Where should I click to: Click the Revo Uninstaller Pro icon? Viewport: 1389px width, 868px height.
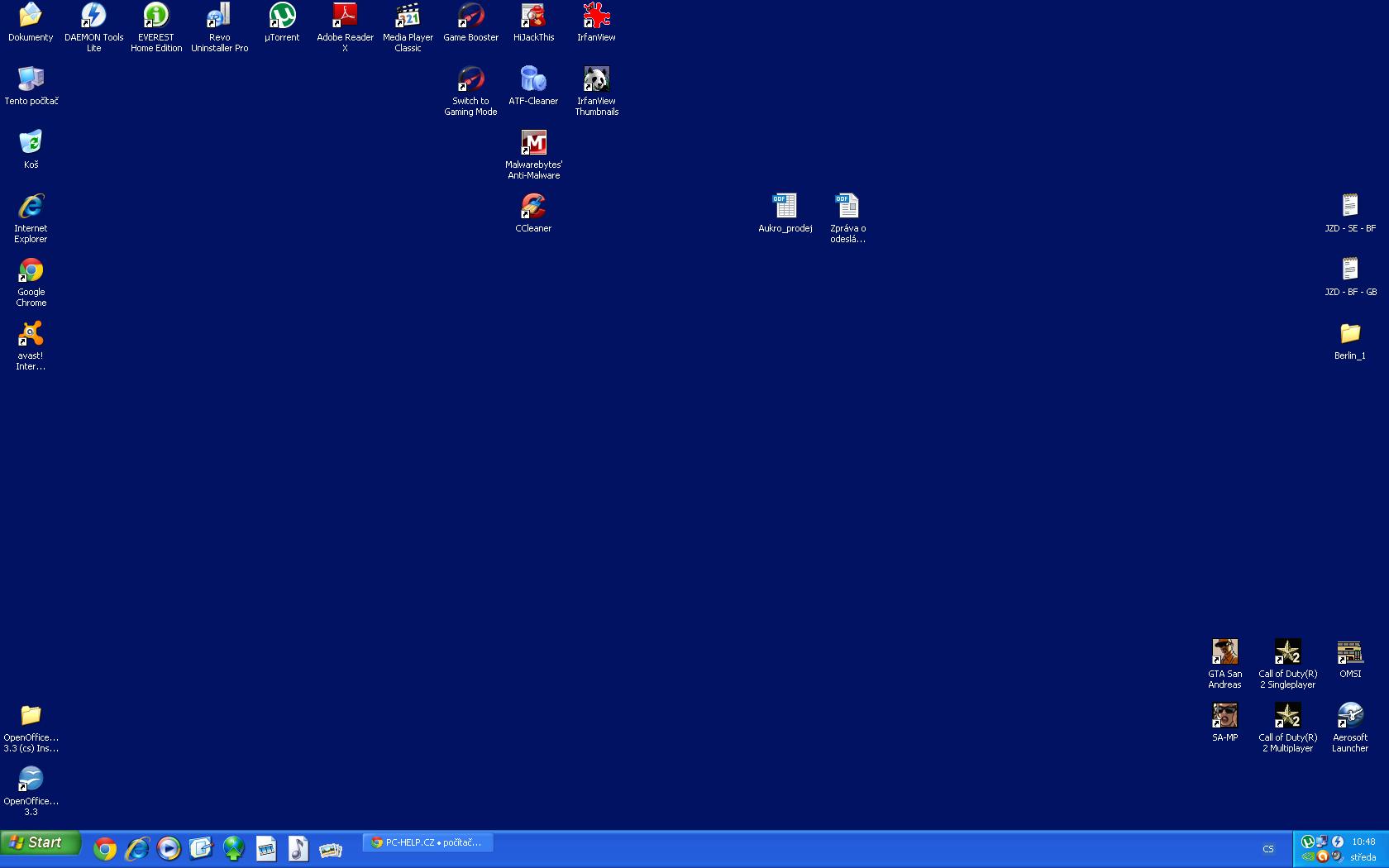coord(219,16)
